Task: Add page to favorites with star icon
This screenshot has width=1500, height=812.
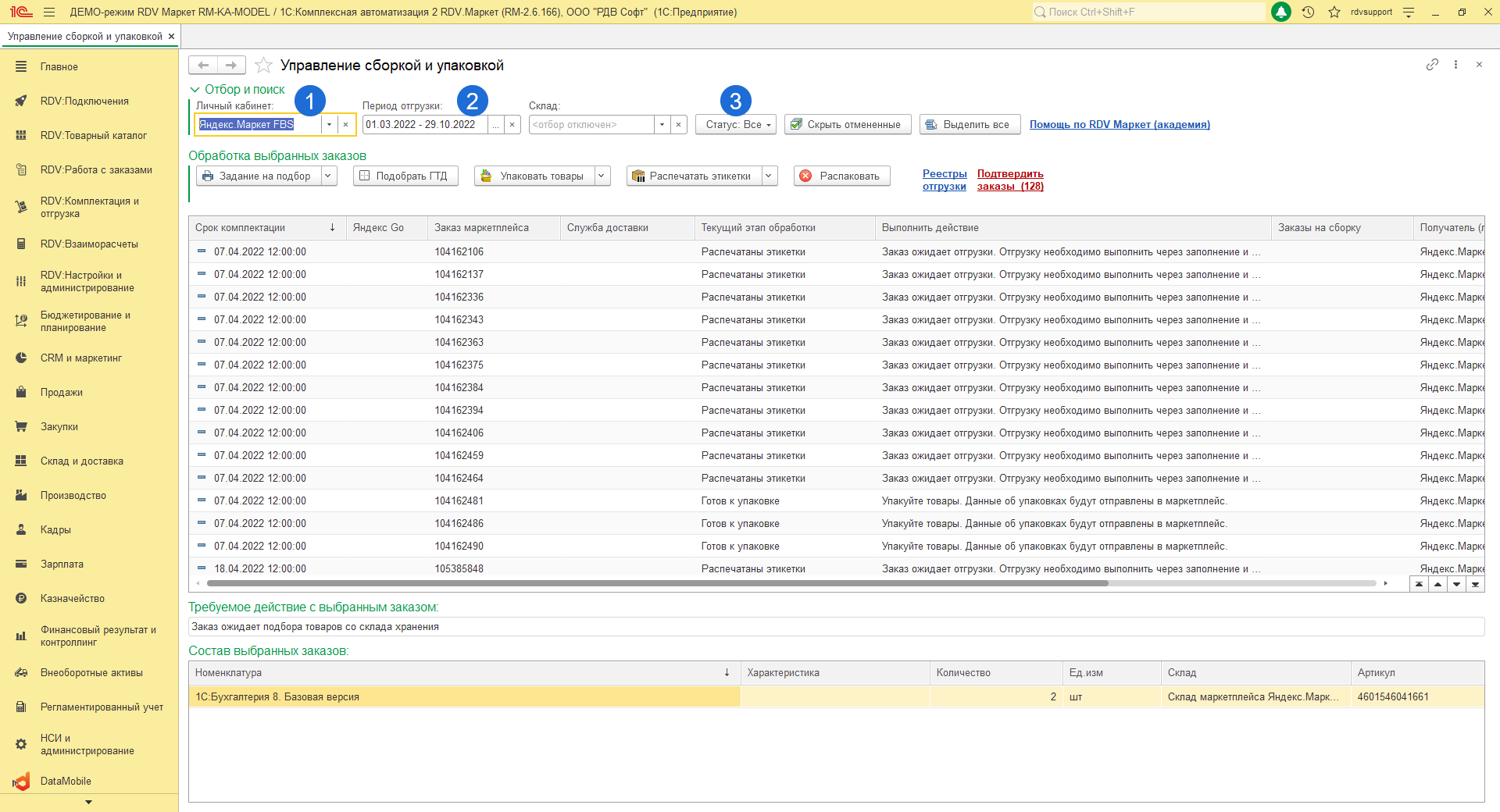Action: [x=264, y=66]
